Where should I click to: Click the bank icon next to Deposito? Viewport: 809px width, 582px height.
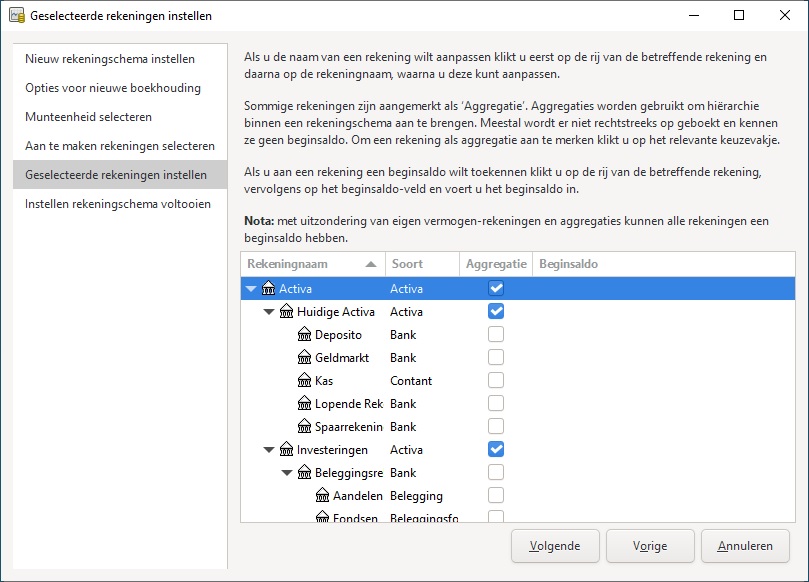click(x=305, y=335)
